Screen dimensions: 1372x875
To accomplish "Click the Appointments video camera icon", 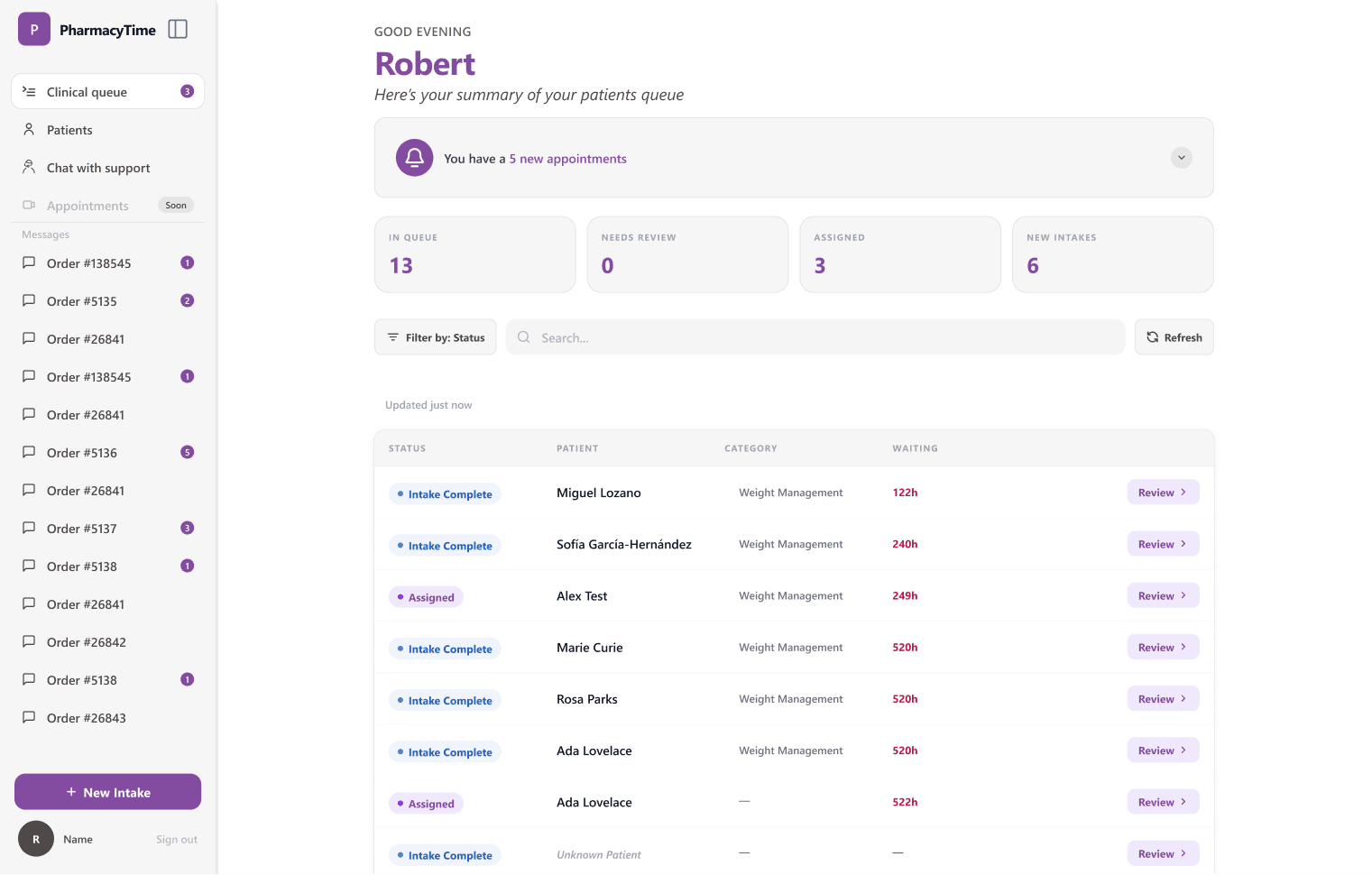I will coord(29,205).
